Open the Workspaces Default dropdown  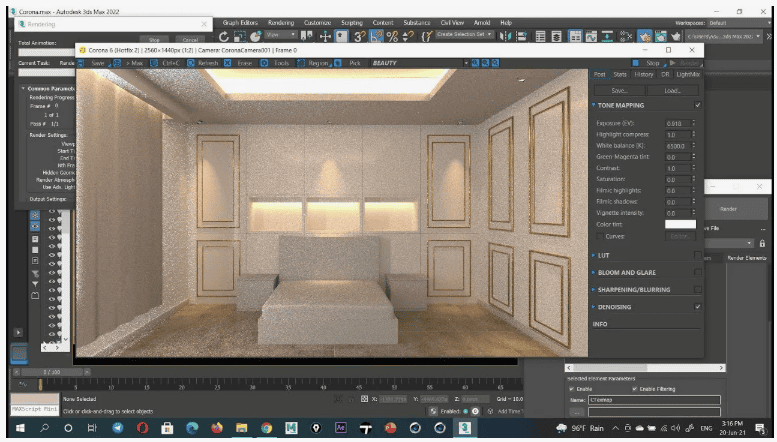[x=737, y=23]
